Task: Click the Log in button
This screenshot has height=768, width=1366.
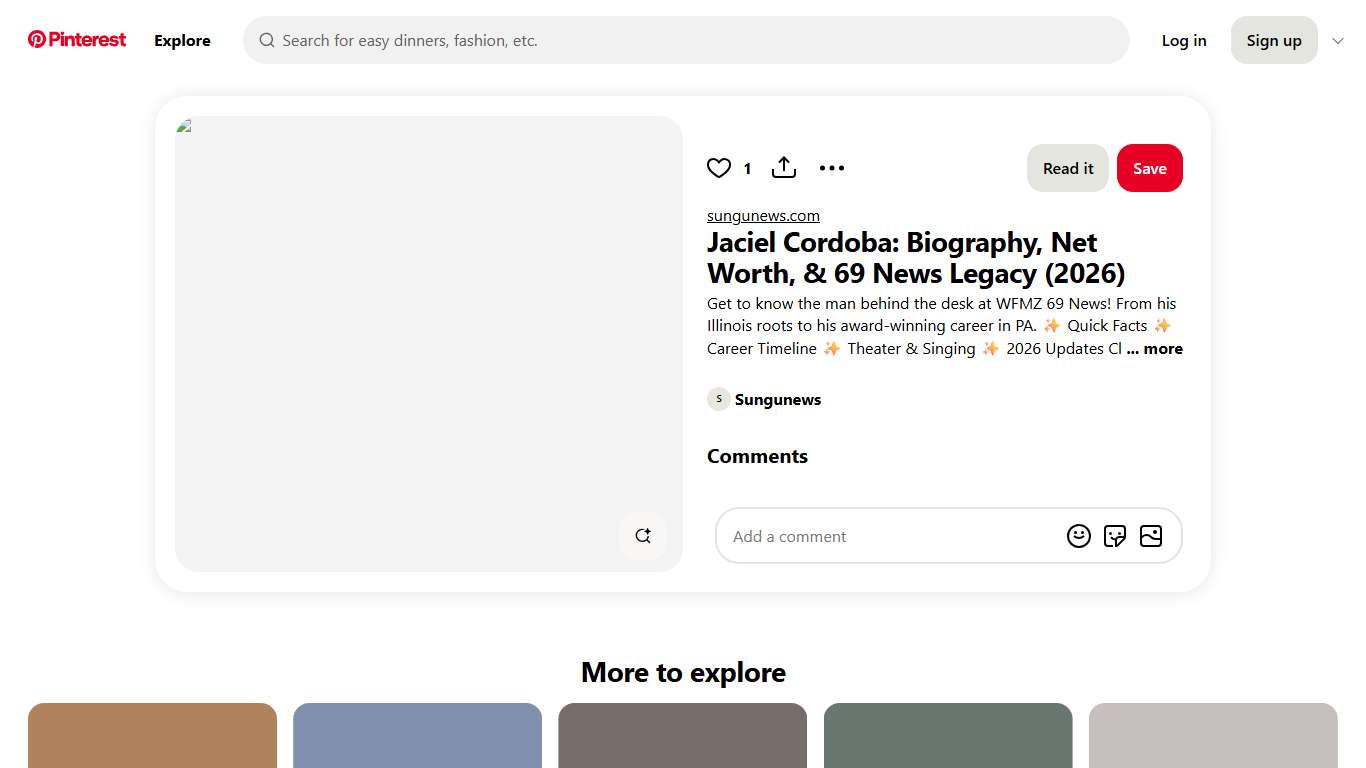Action: (1184, 40)
